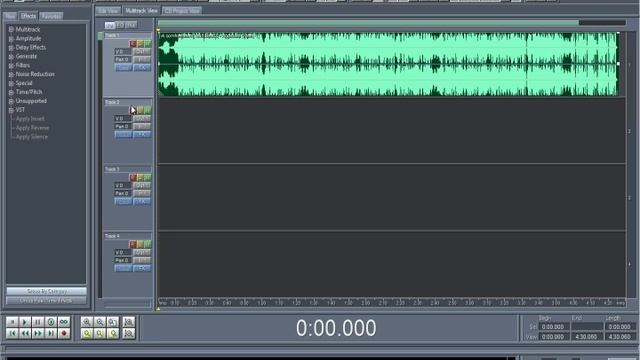Select Apply Reverse under VST
The height and width of the screenshot is (360, 640).
click(33, 128)
